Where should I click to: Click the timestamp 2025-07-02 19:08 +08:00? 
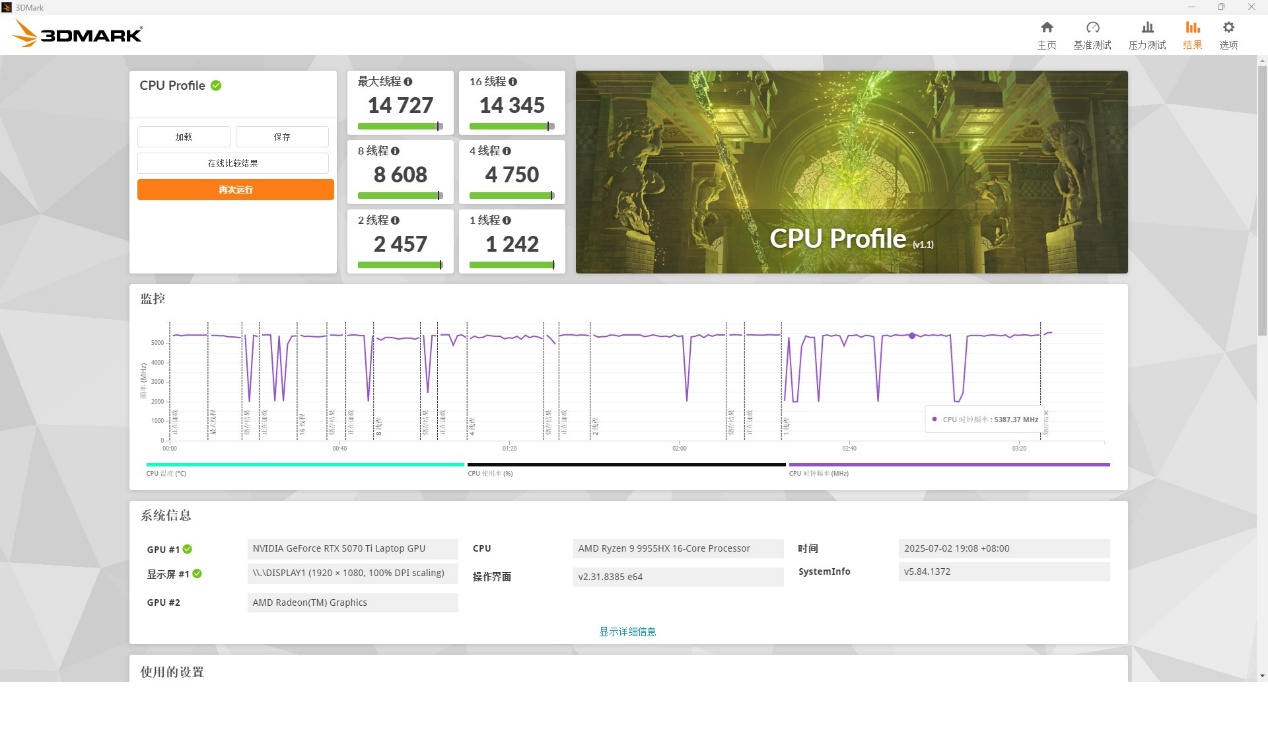coord(1004,549)
